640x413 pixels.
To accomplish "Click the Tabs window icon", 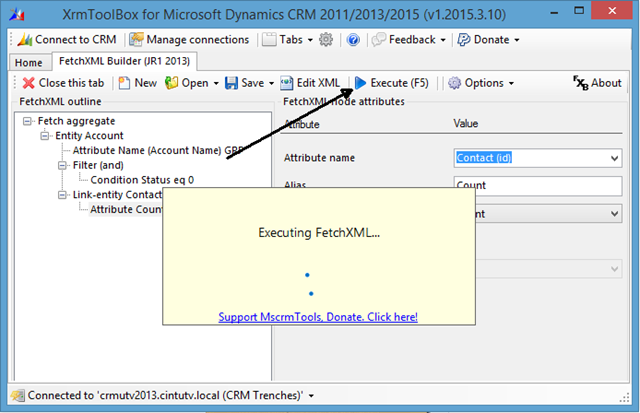I will pos(269,40).
